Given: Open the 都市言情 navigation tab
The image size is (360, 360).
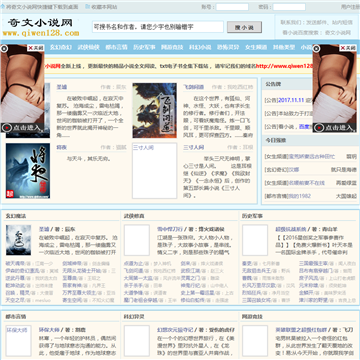Looking at the screenshot, I should click(116, 47).
